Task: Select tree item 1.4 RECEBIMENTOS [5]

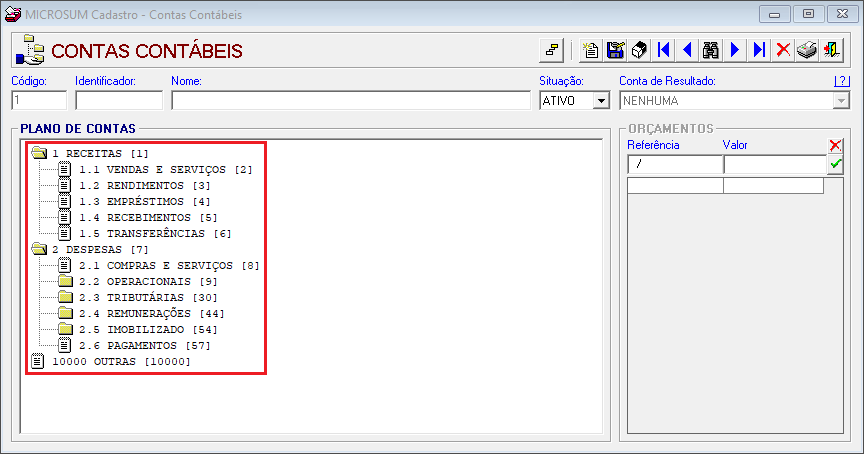Action: [148, 218]
